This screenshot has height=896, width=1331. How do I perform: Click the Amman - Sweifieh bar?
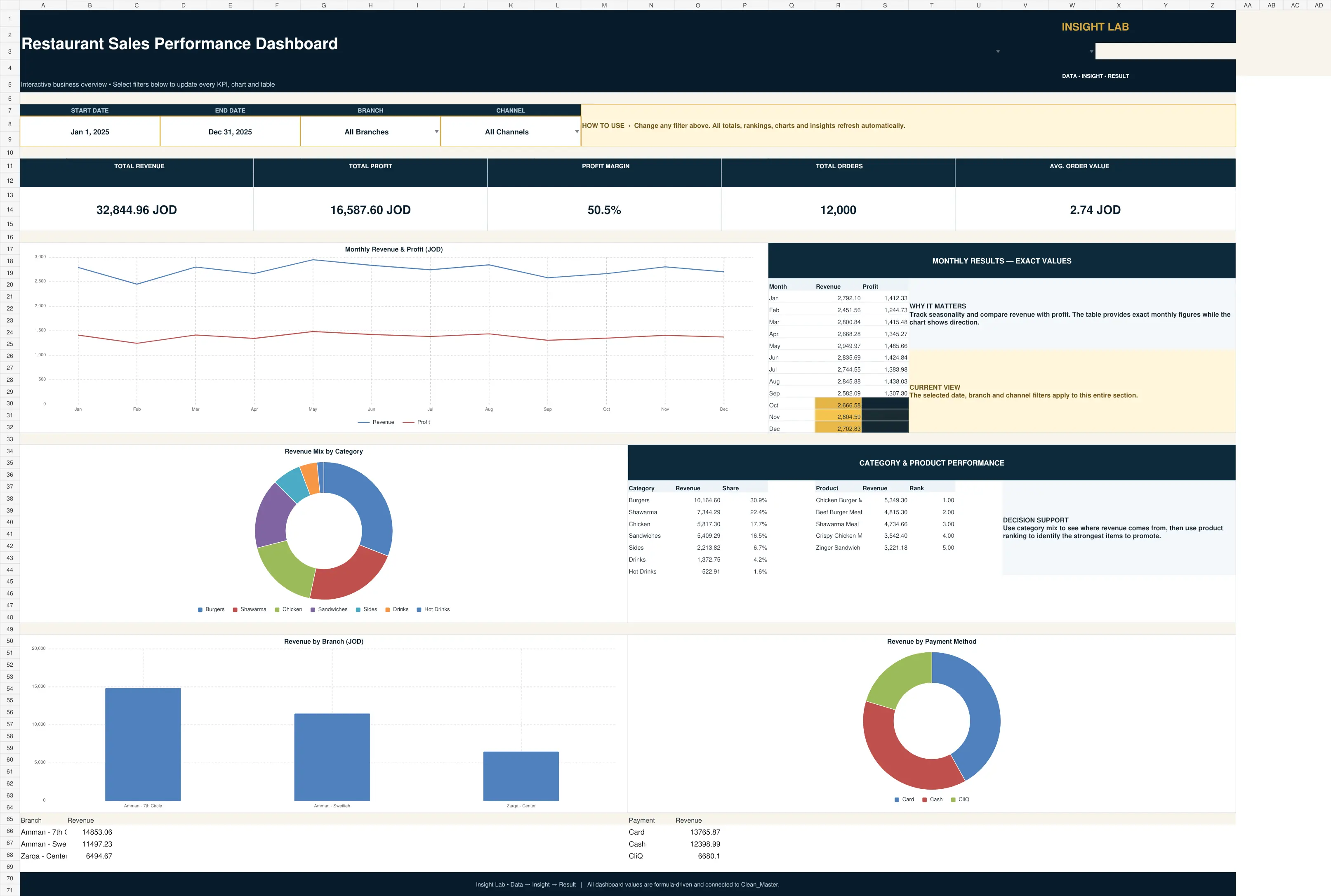click(x=332, y=757)
